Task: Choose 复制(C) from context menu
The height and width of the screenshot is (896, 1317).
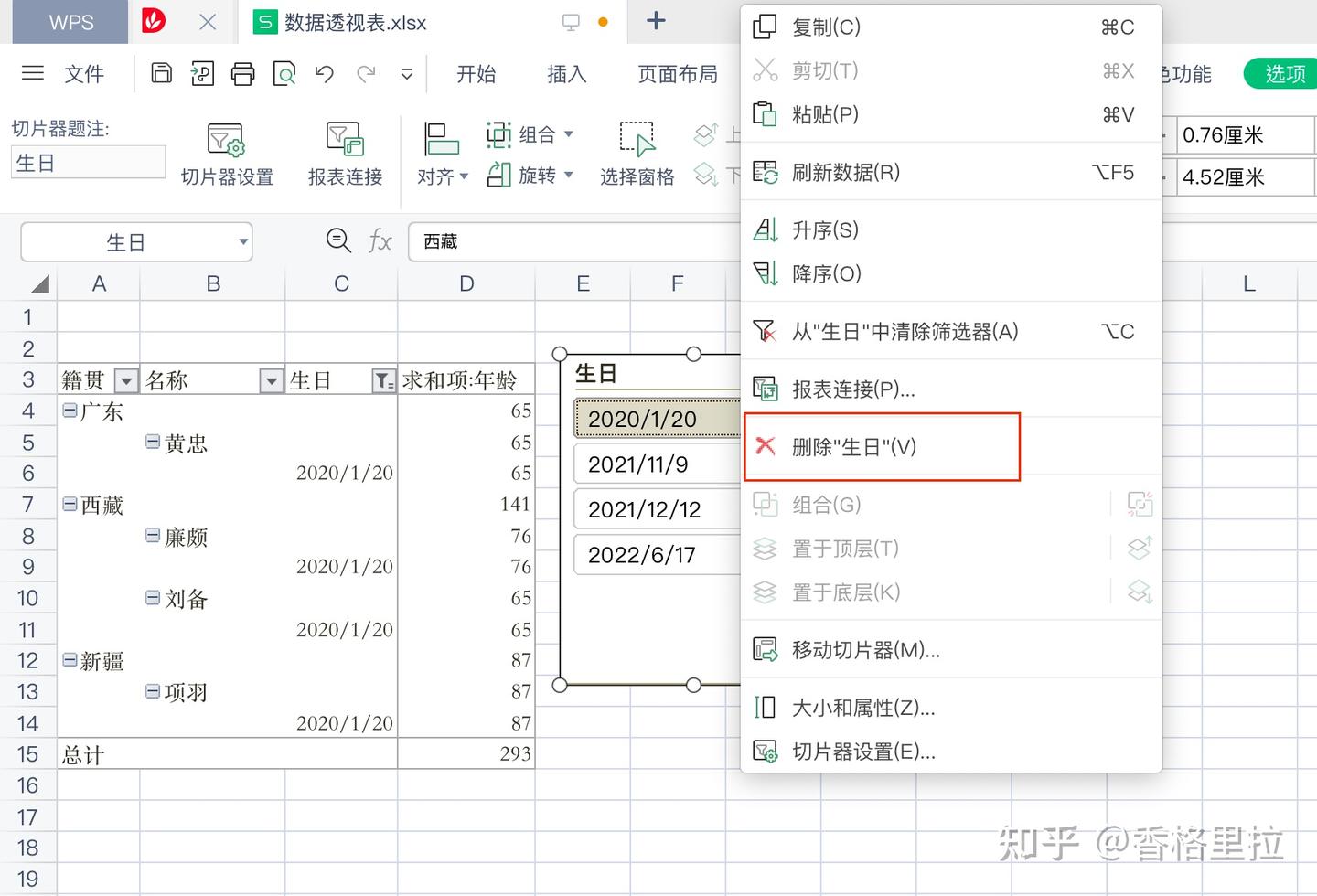Action: point(951,27)
